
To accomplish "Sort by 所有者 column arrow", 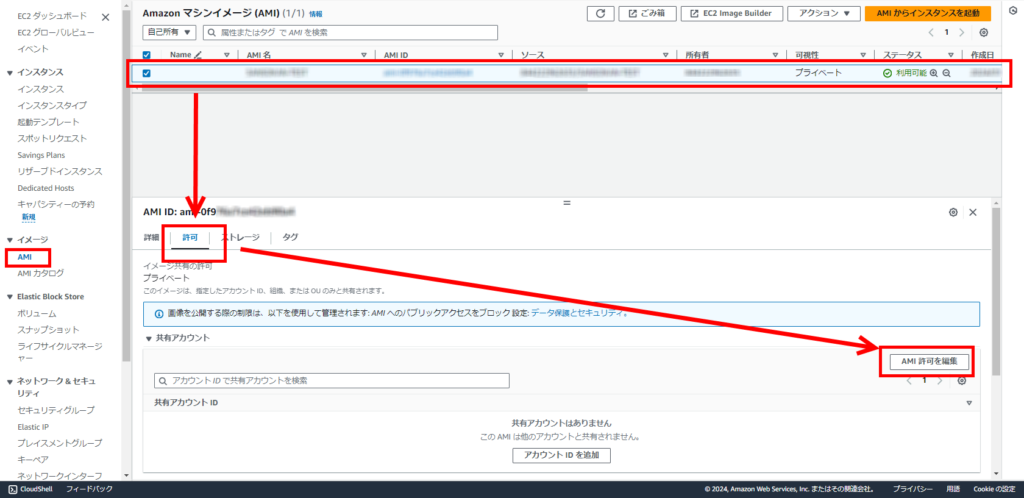I will (775, 55).
